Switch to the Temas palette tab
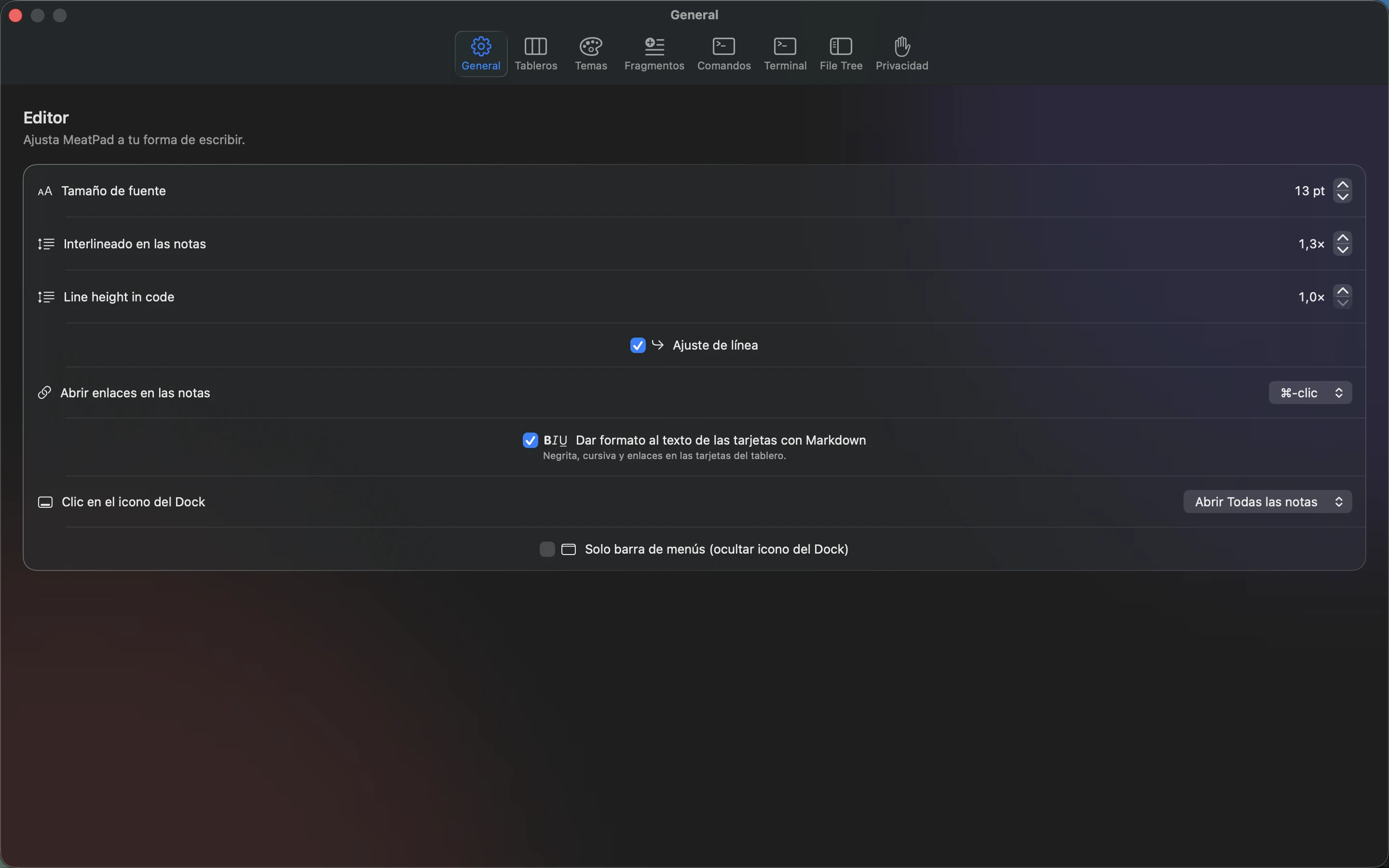 (x=591, y=54)
